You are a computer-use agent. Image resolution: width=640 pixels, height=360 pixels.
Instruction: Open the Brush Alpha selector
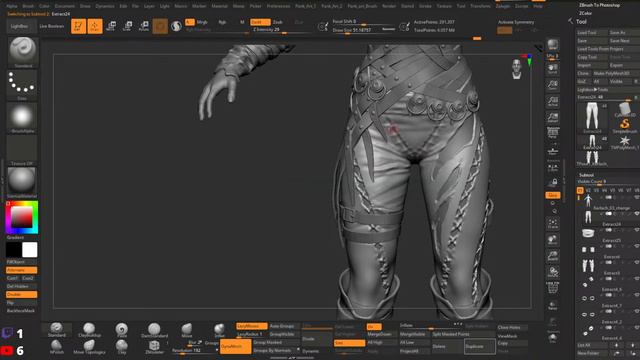coord(22,118)
